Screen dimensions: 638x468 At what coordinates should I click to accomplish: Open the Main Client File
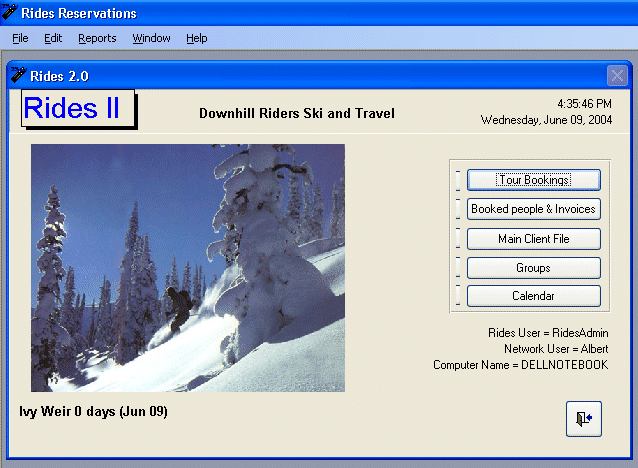click(x=533, y=238)
